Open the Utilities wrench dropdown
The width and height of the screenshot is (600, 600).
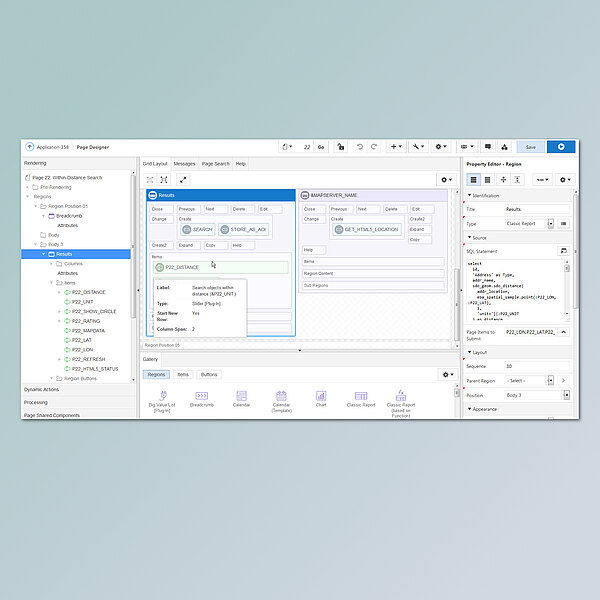coord(419,147)
